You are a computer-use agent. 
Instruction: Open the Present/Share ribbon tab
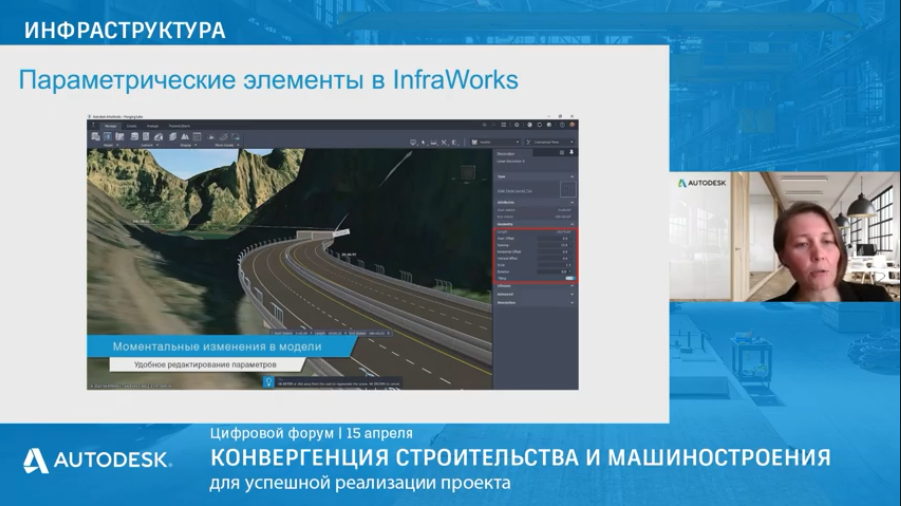tap(179, 126)
